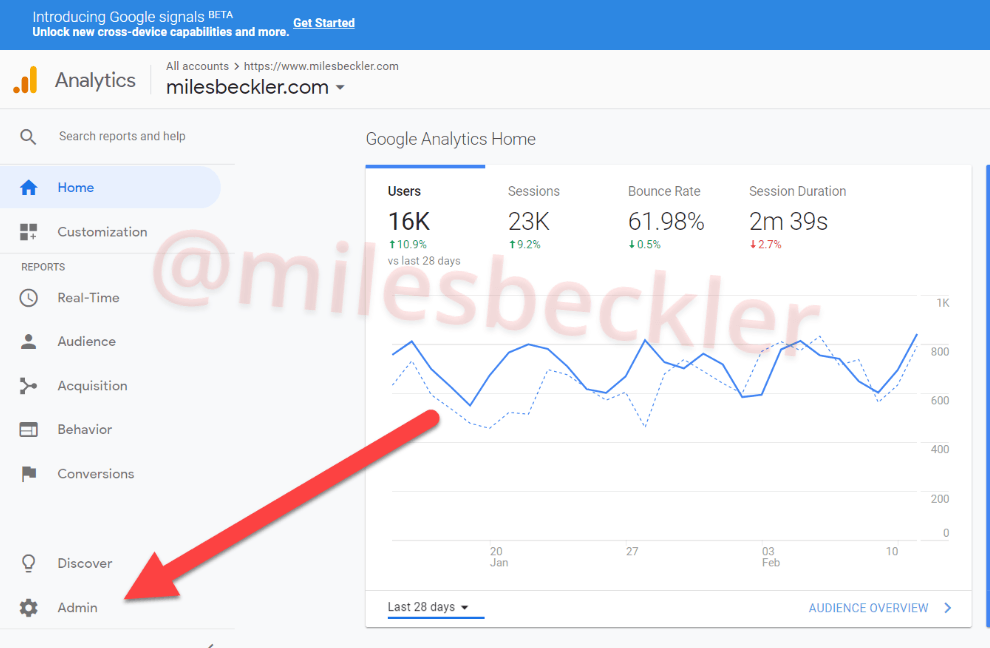This screenshot has width=990, height=648.
Task: Click the https://www.milesbeckler.com breadcrumb
Action: (x=321, y=66)
